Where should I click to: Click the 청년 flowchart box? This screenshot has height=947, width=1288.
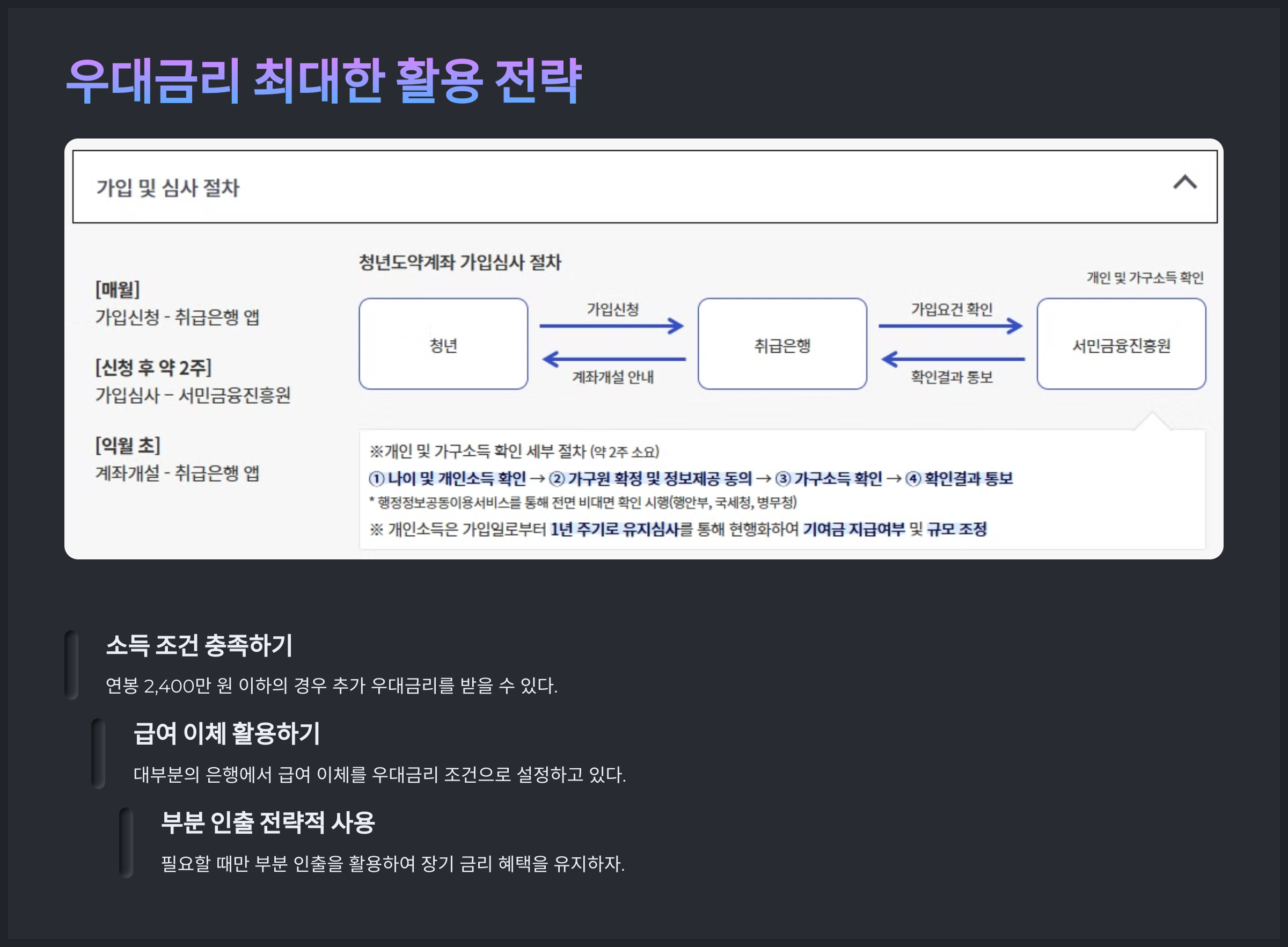[443, 344]
